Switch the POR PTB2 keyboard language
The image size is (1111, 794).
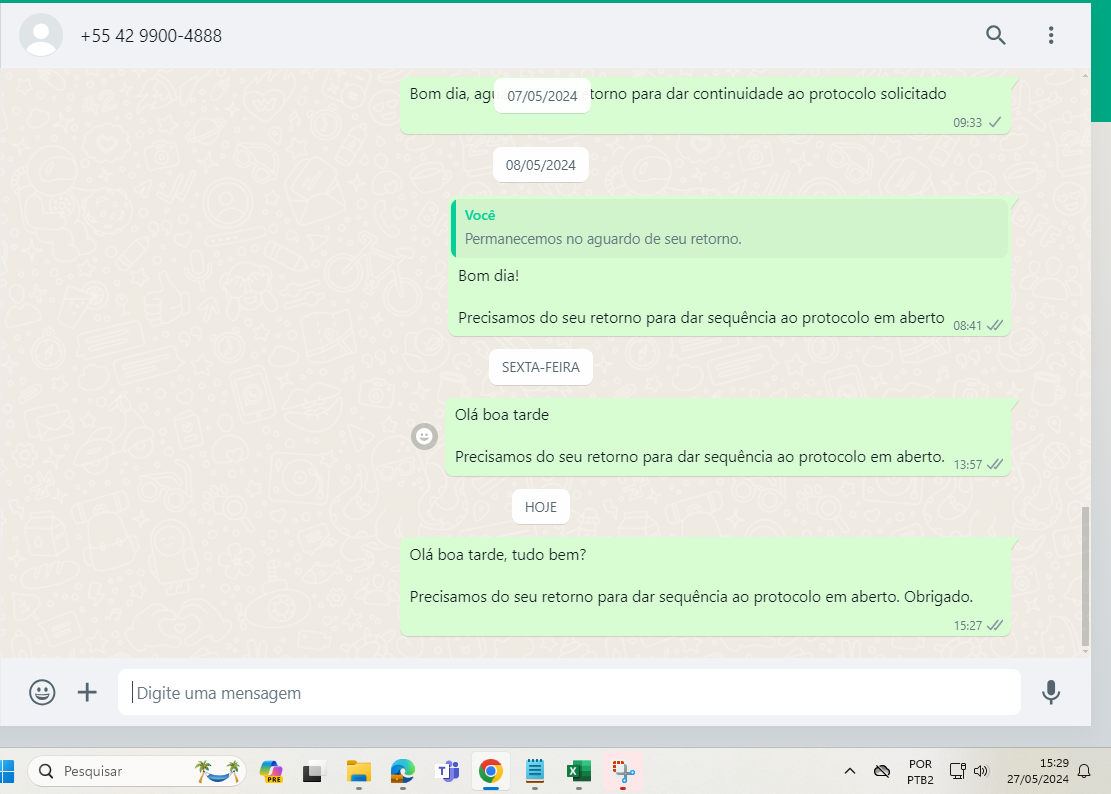(x=920, y=771)
